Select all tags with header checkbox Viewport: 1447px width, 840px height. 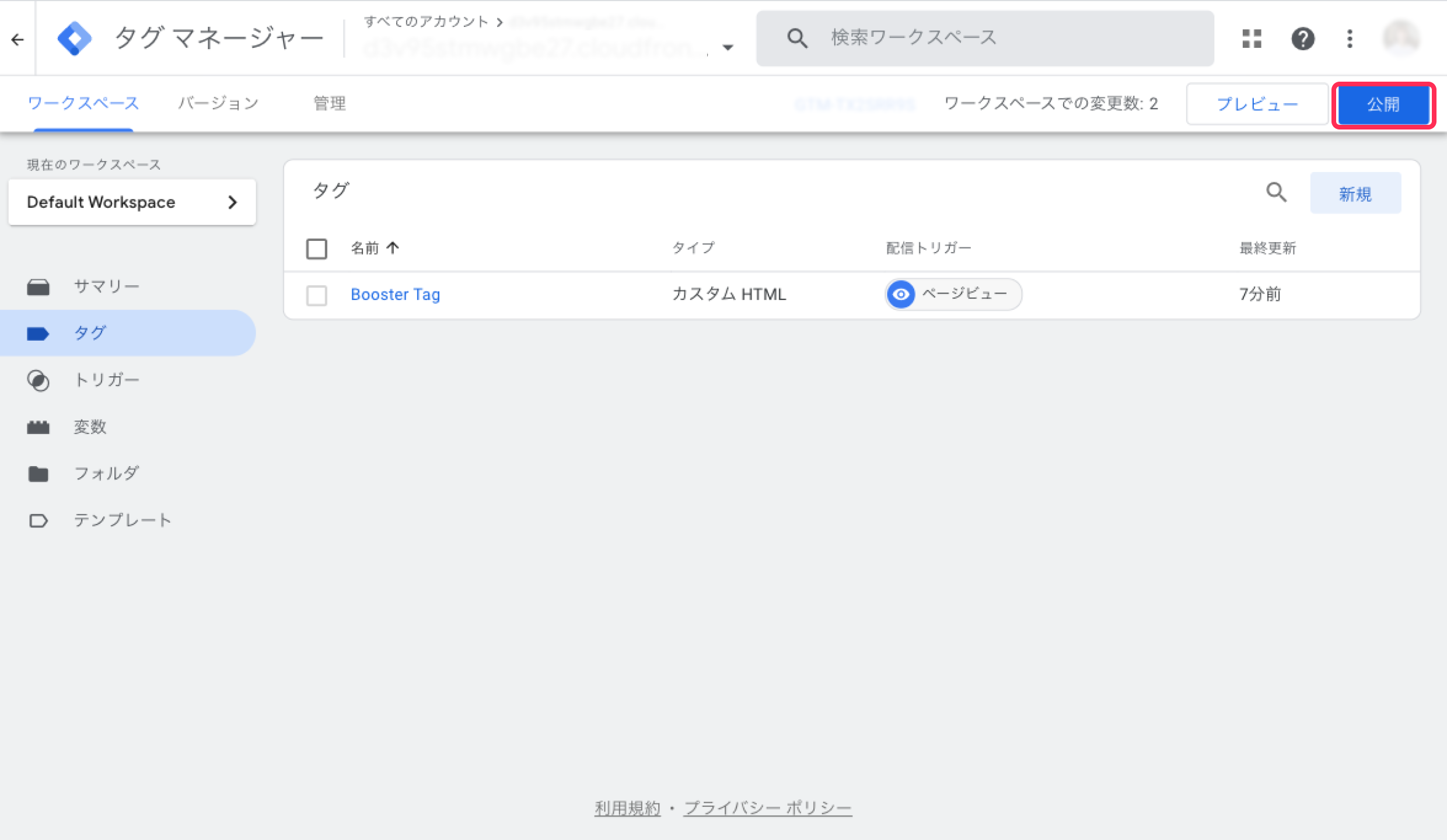pyautogui.click(x=317, y=249)
